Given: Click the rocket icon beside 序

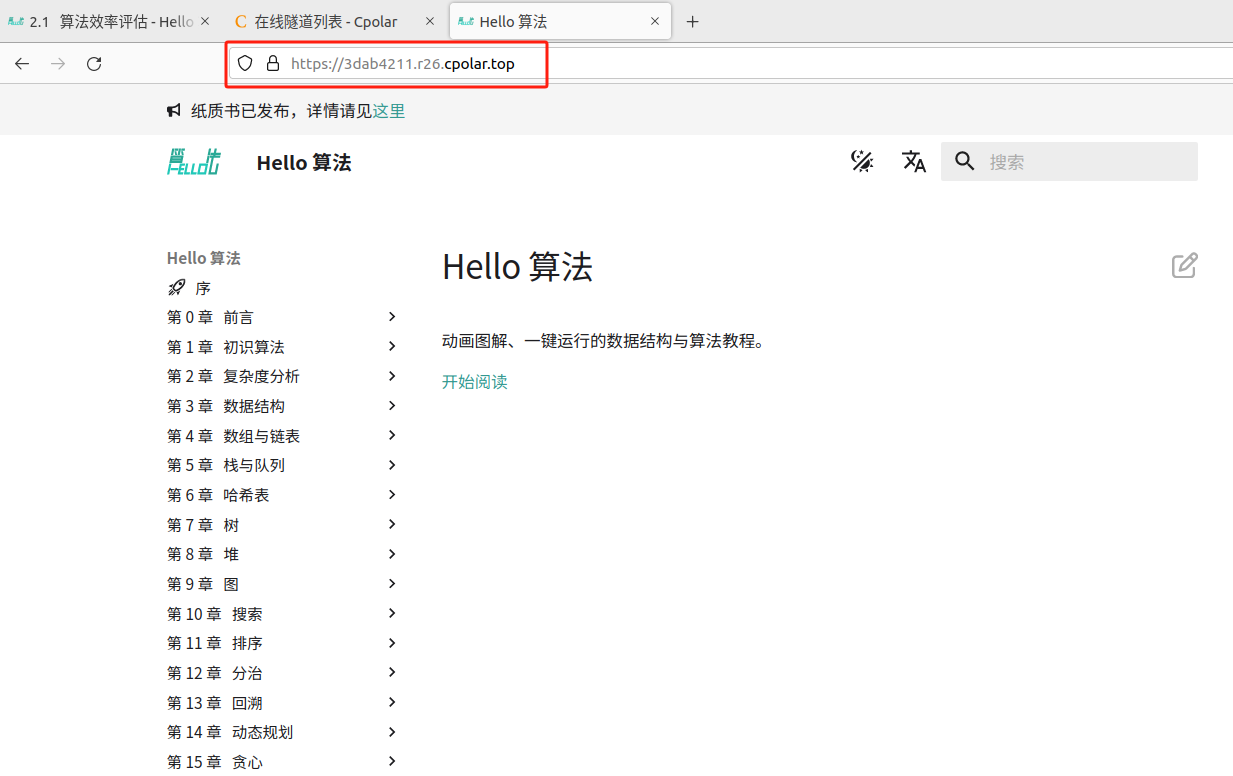Looking at the screenshot, I should point(177,288).
